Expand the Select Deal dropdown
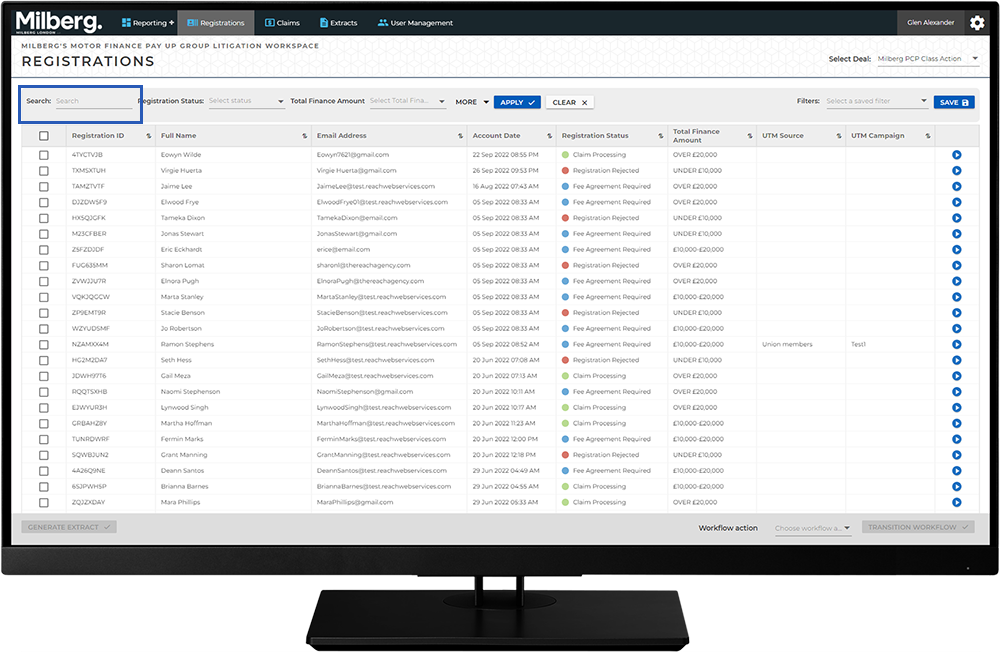Screen dimensions: 1000x652 pos(927,59)
